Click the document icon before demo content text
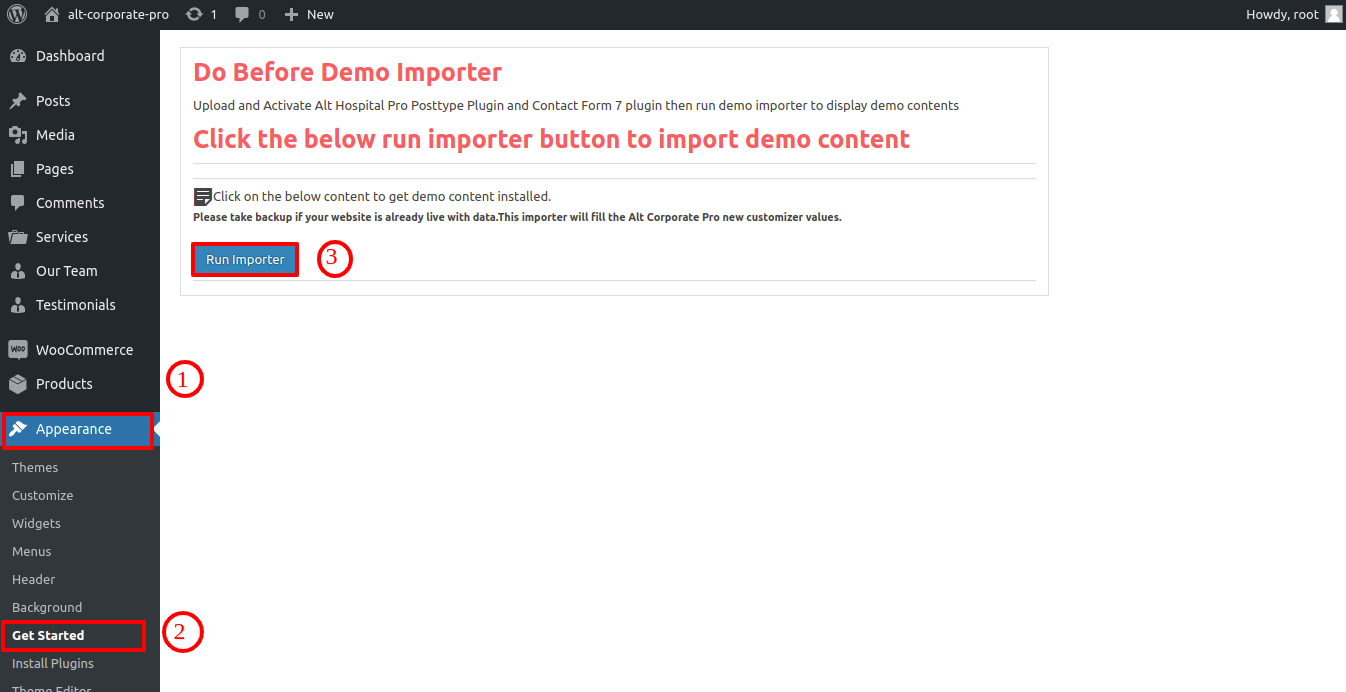 202,196
